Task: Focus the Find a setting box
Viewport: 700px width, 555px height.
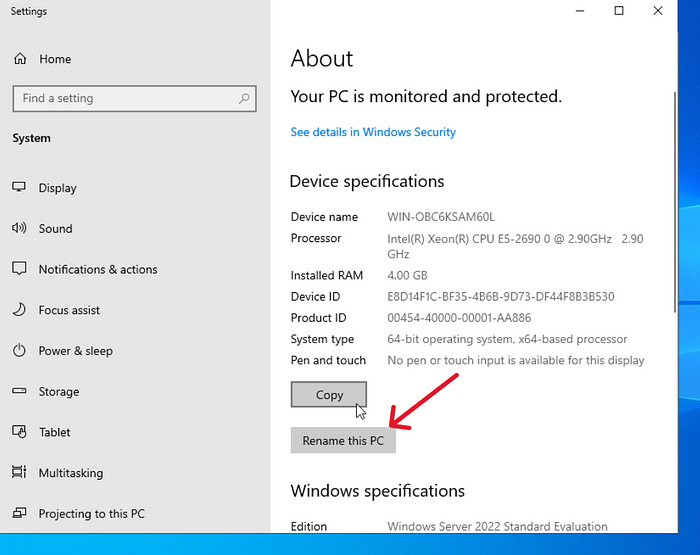Action: point(134,99)
